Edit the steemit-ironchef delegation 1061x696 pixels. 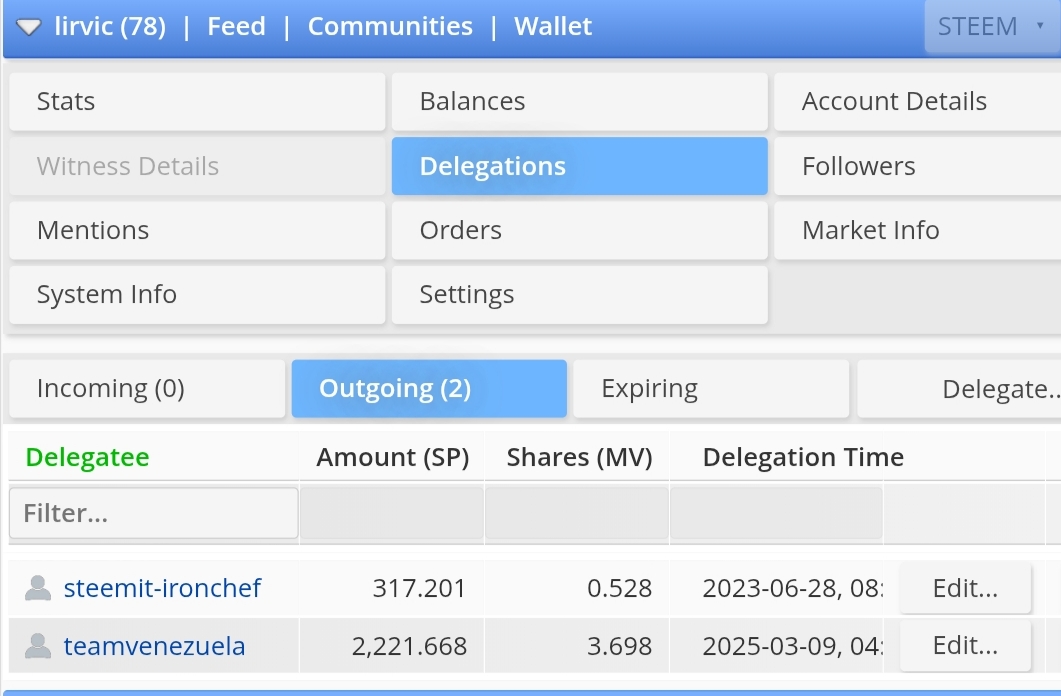point(965,588)
